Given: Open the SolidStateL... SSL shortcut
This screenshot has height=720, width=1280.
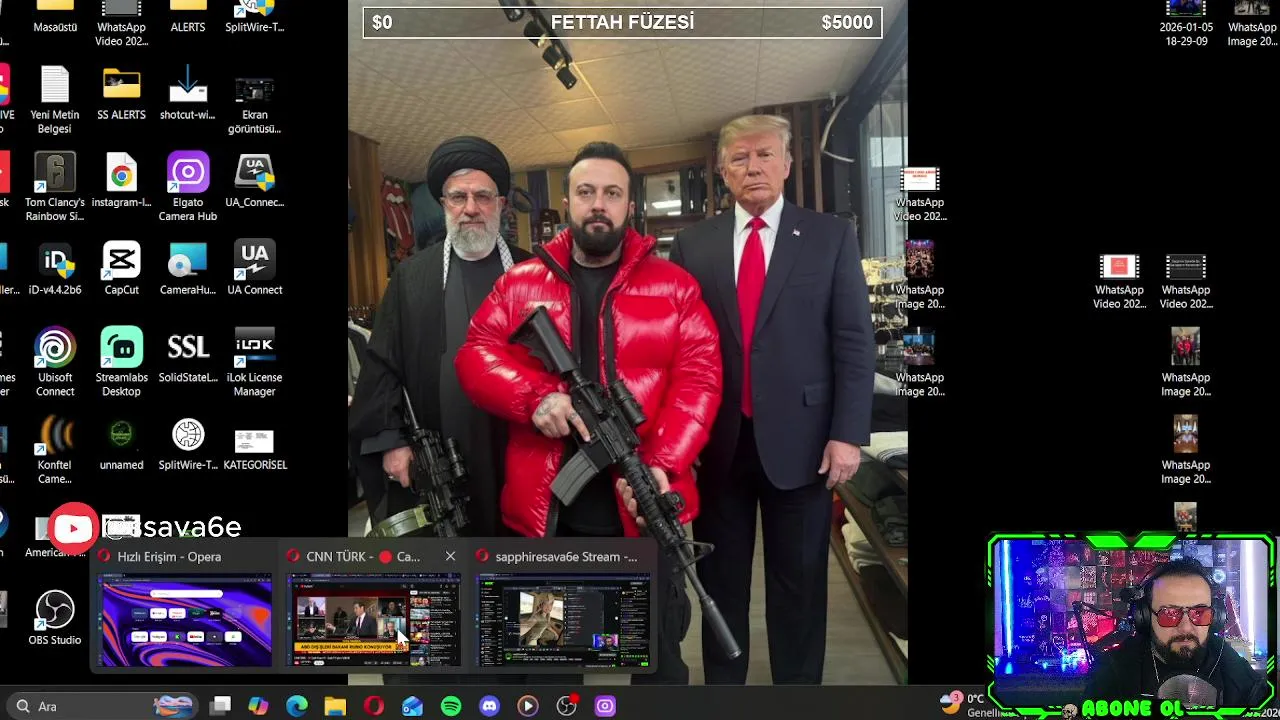Looking at the screenshot, I should pyautogui.click(x=188, y=356).
